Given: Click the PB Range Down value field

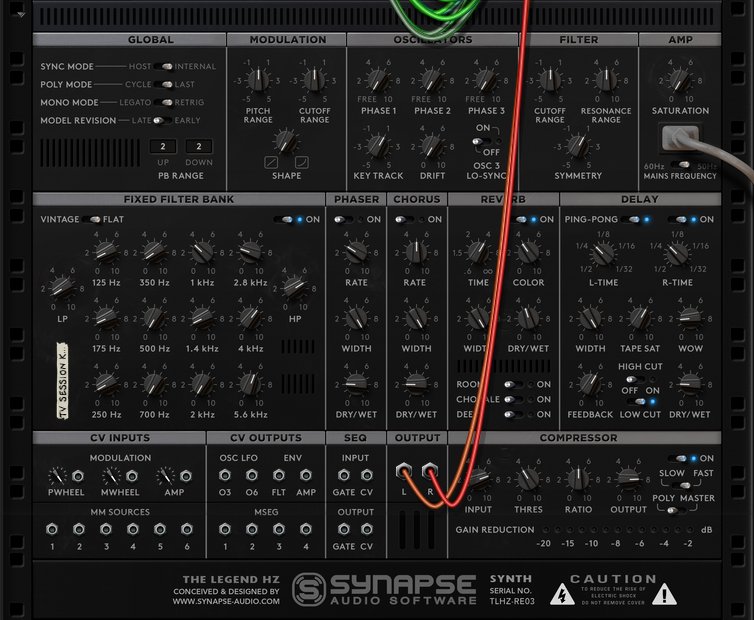Looking at the screenshot, I should 198,147.
